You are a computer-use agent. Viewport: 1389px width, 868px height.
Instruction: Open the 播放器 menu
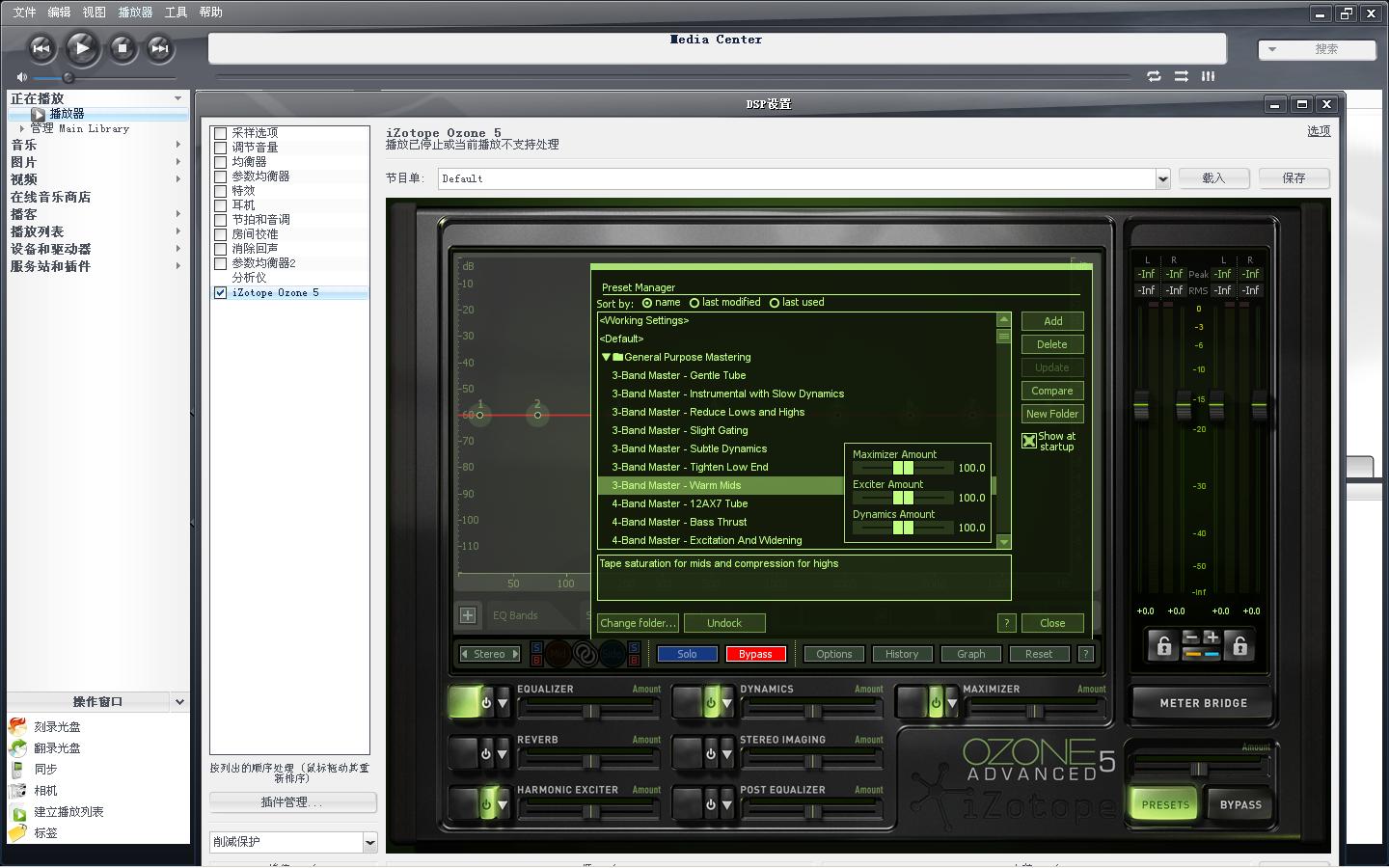pos(135,13)
